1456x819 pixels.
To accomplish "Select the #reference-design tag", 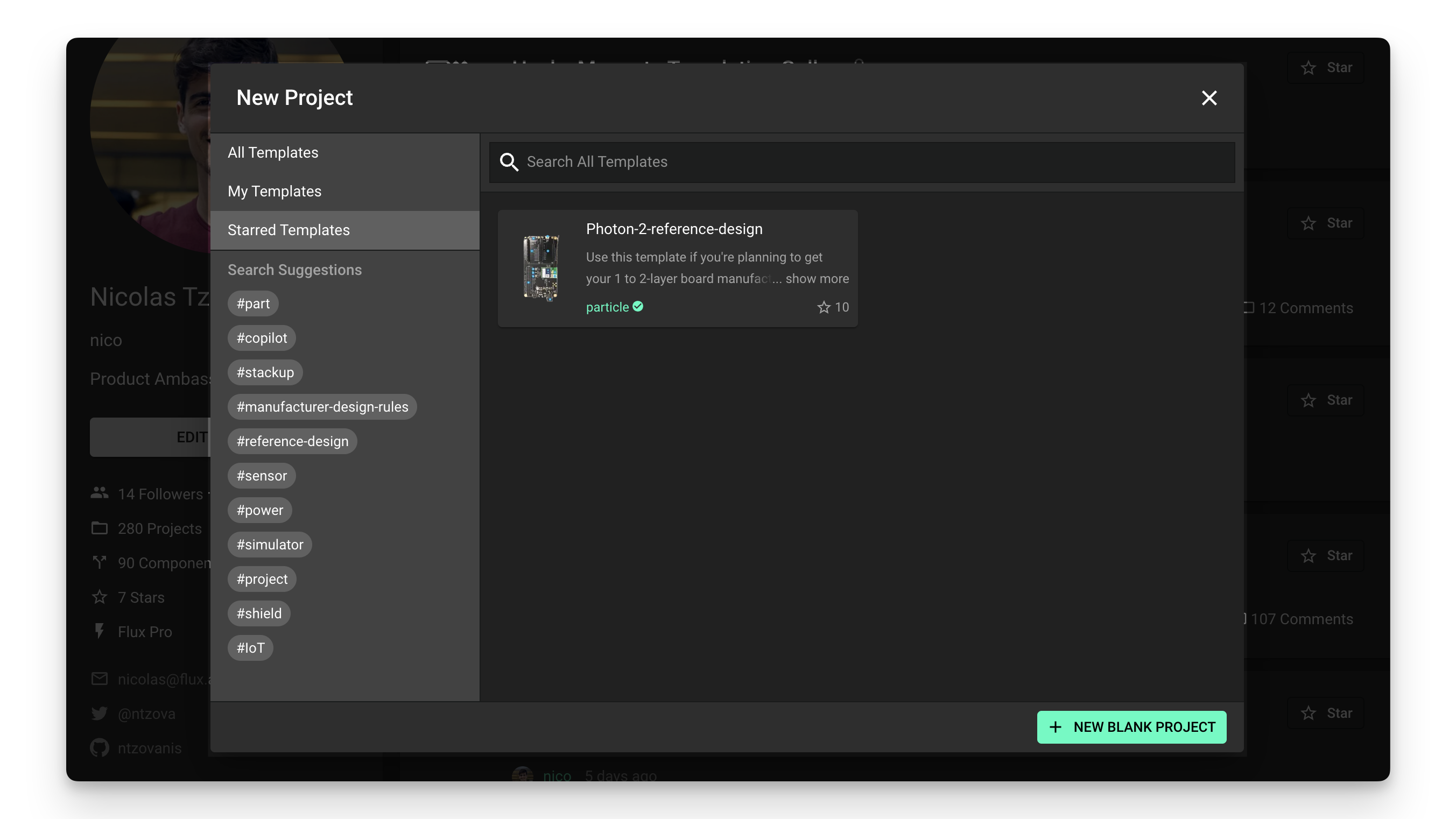I will (x=292, y=441).
